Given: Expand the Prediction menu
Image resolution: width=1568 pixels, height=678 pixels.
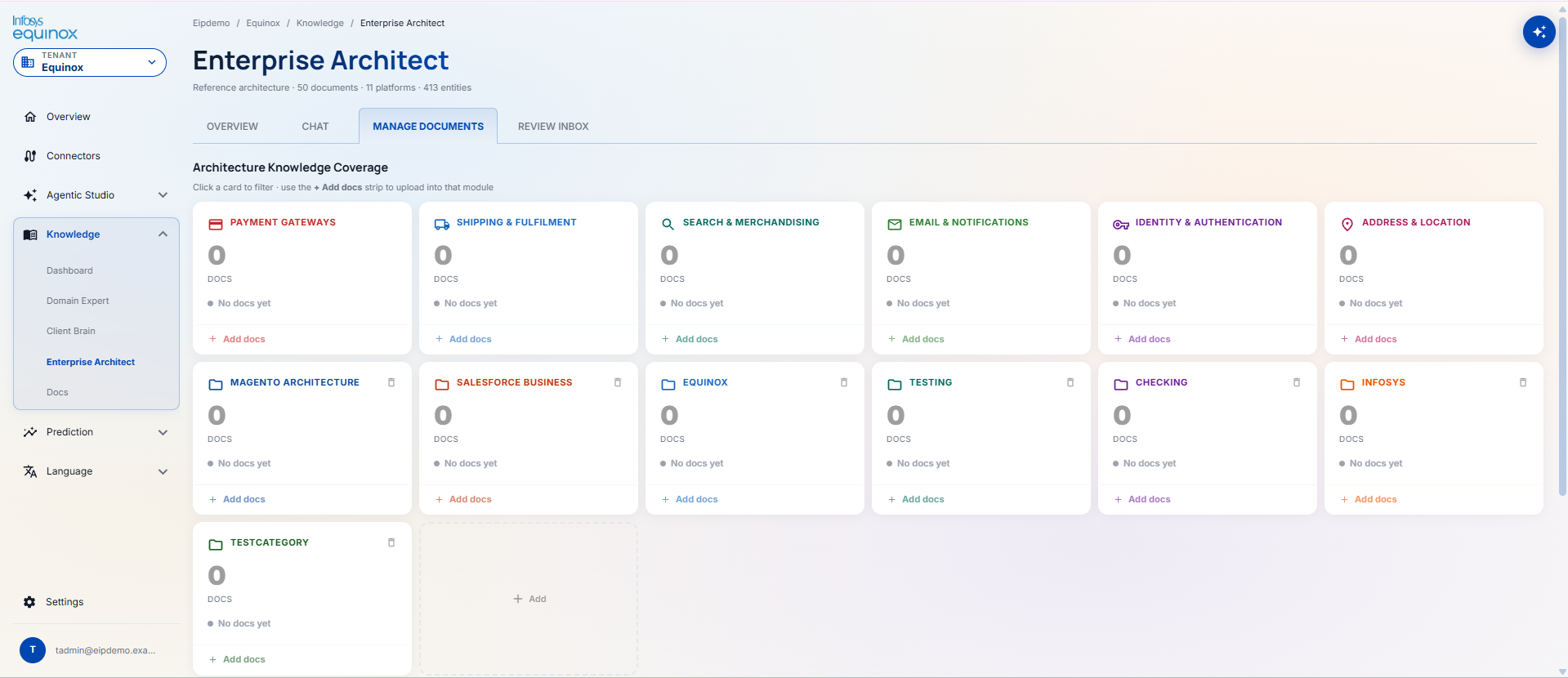Looking at the screenshot, I should pyautogui.click(x=163, y=432).
